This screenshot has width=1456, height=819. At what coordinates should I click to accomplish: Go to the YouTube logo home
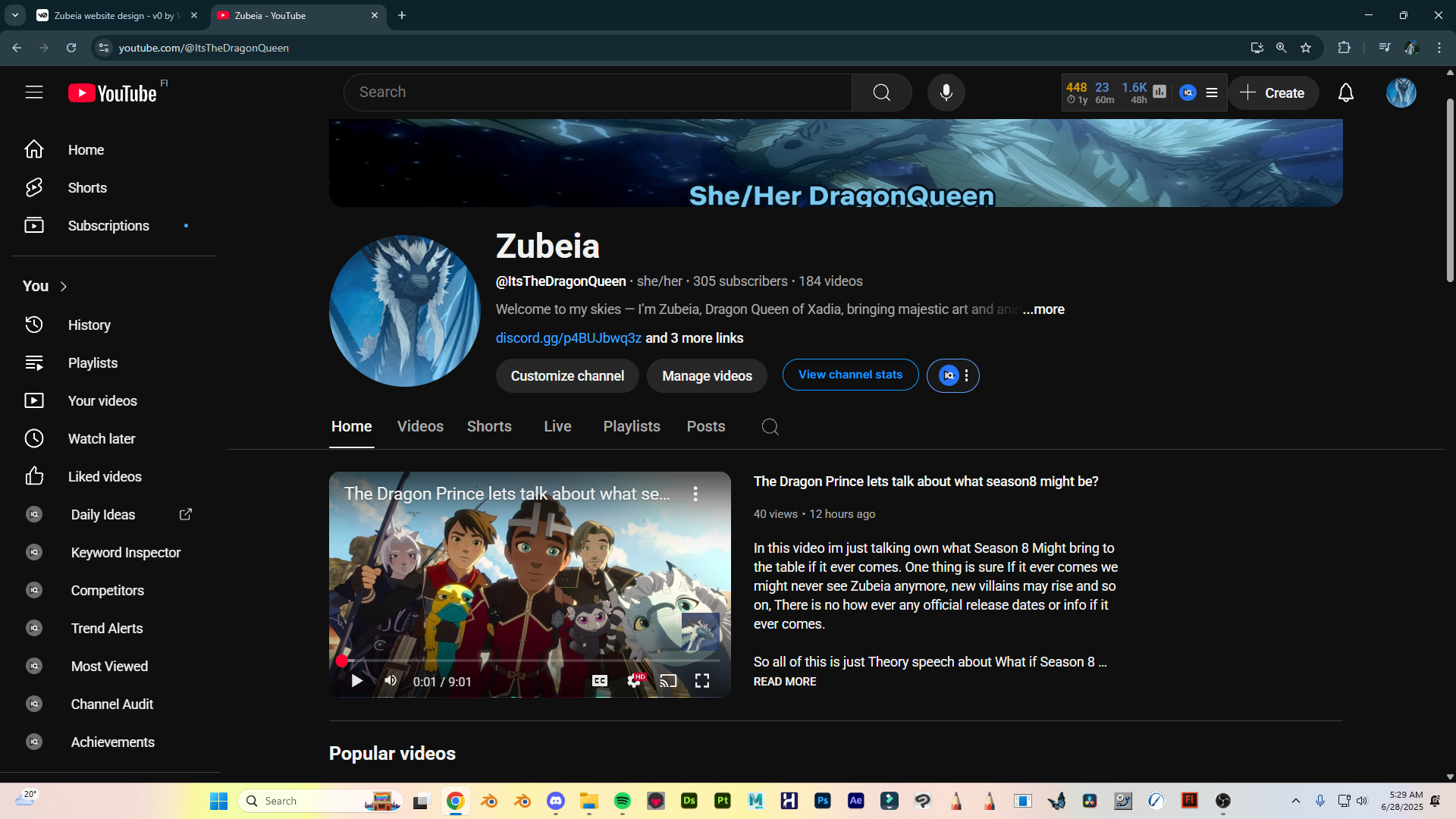point(112,93)
